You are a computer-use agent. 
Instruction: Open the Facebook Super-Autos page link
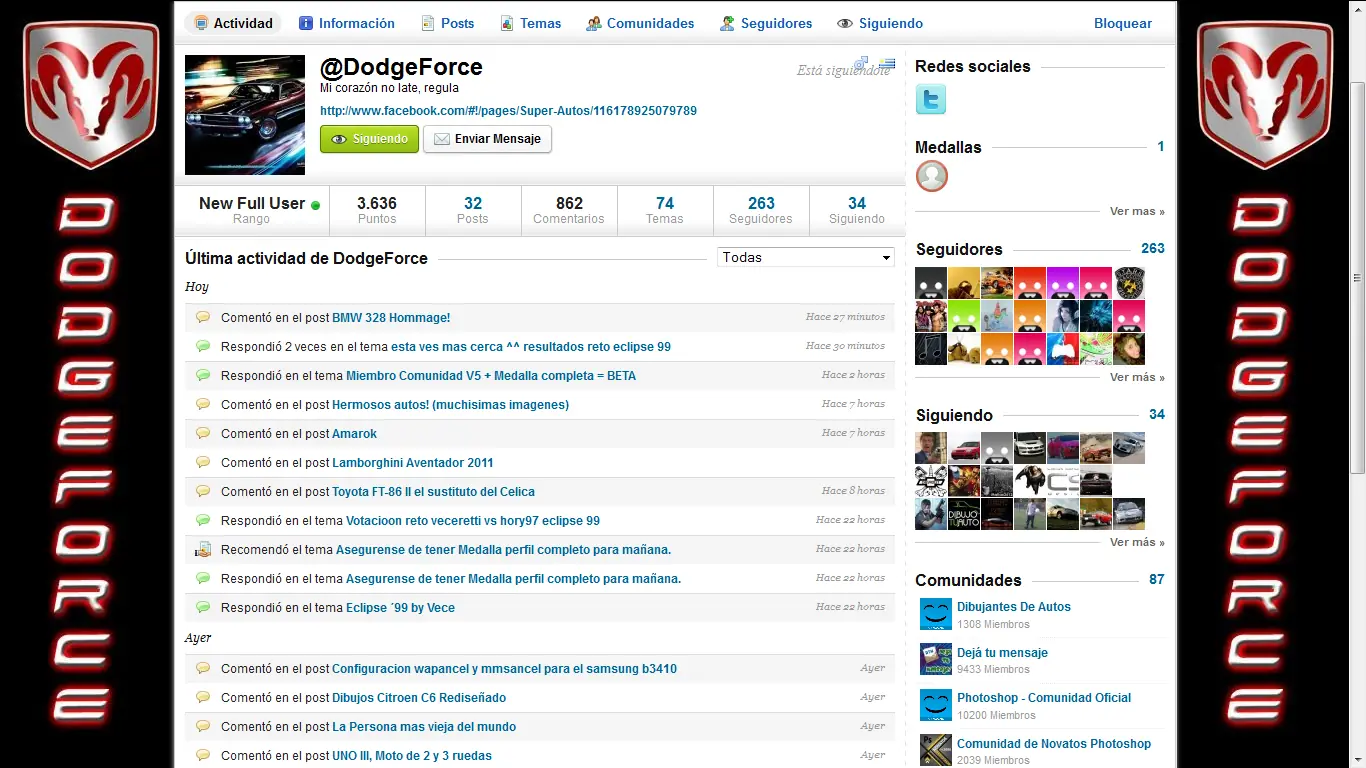pyautogui.click(x=508, y=111)
